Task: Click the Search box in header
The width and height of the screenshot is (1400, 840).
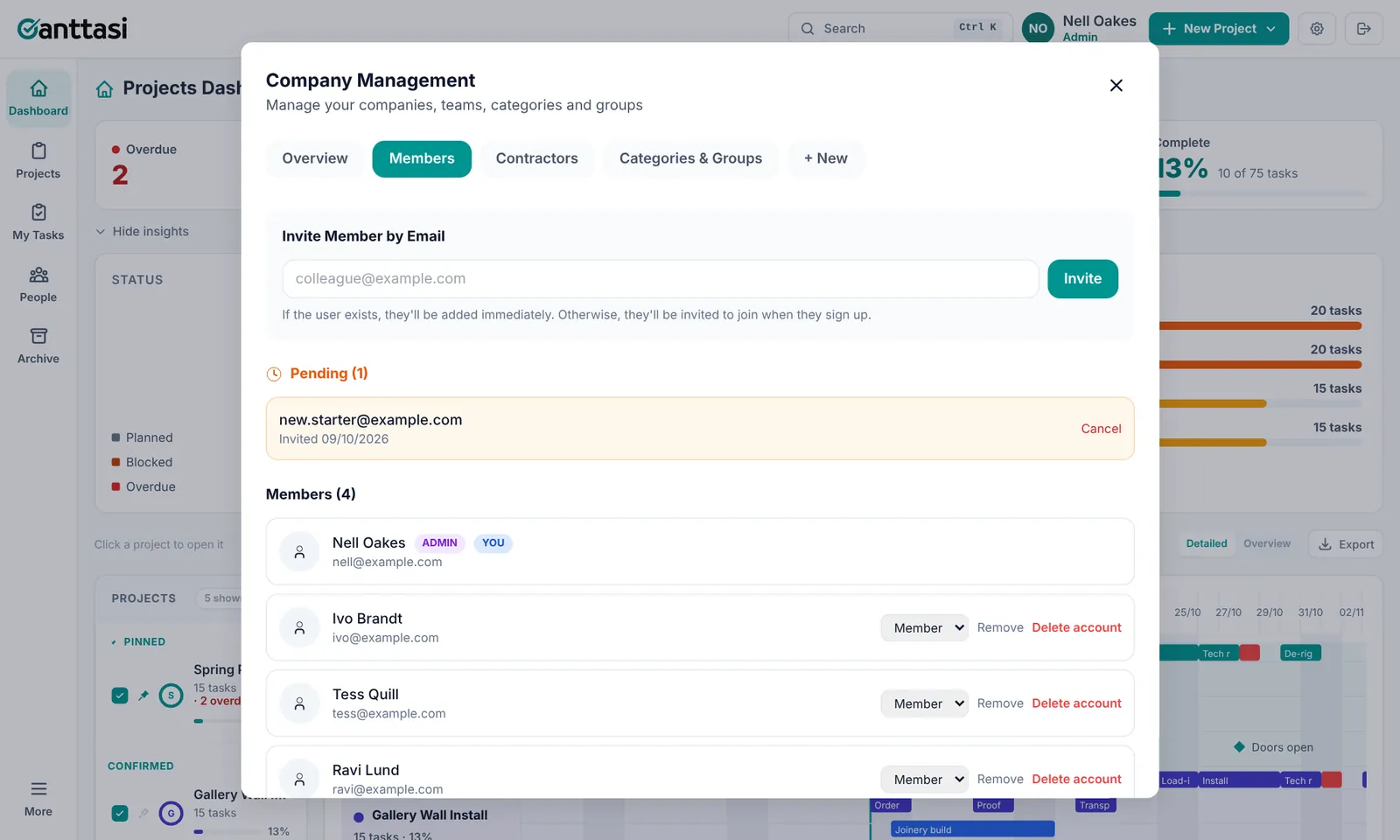Action: (x=900, y=29)
